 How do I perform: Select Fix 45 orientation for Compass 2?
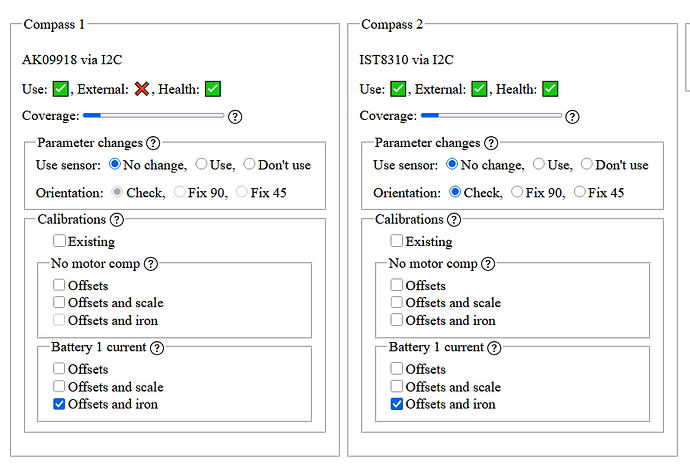(580, 192)
